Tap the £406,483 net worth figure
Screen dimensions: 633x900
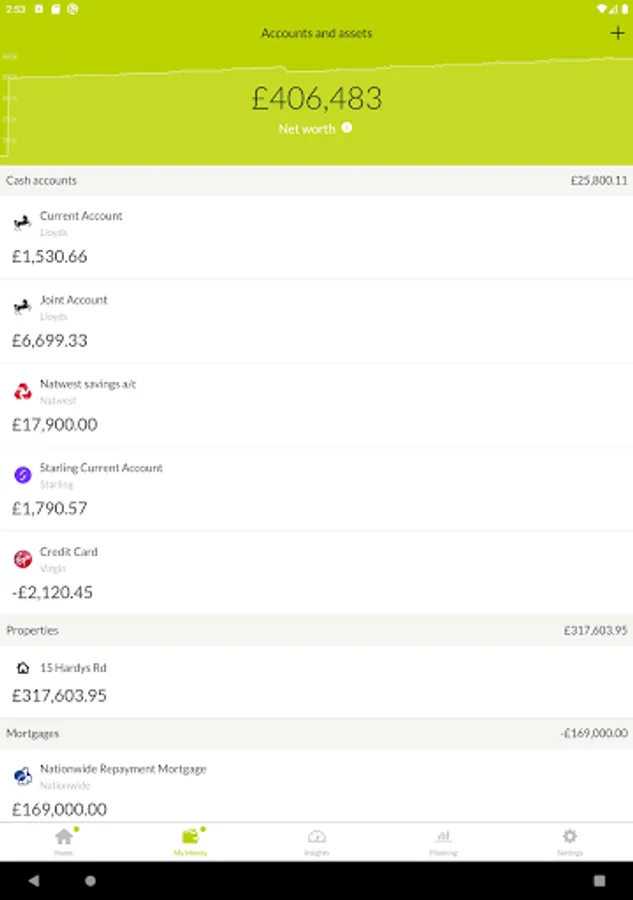(x=316, y=99)
